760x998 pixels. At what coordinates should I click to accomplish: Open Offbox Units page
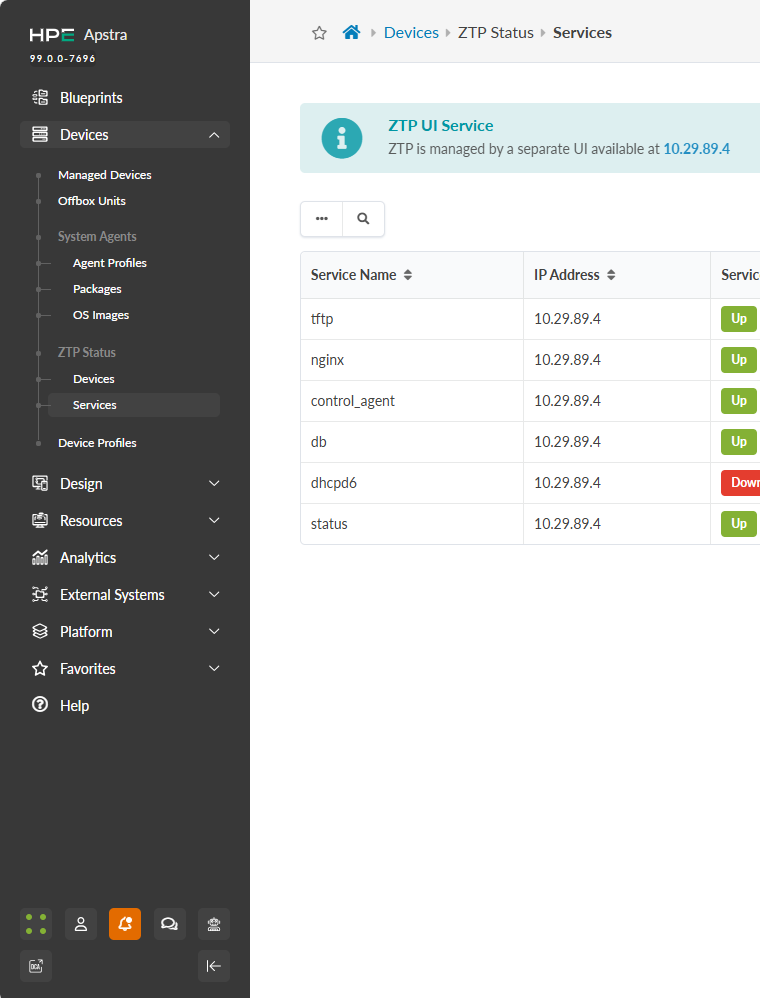pos(92,201)
